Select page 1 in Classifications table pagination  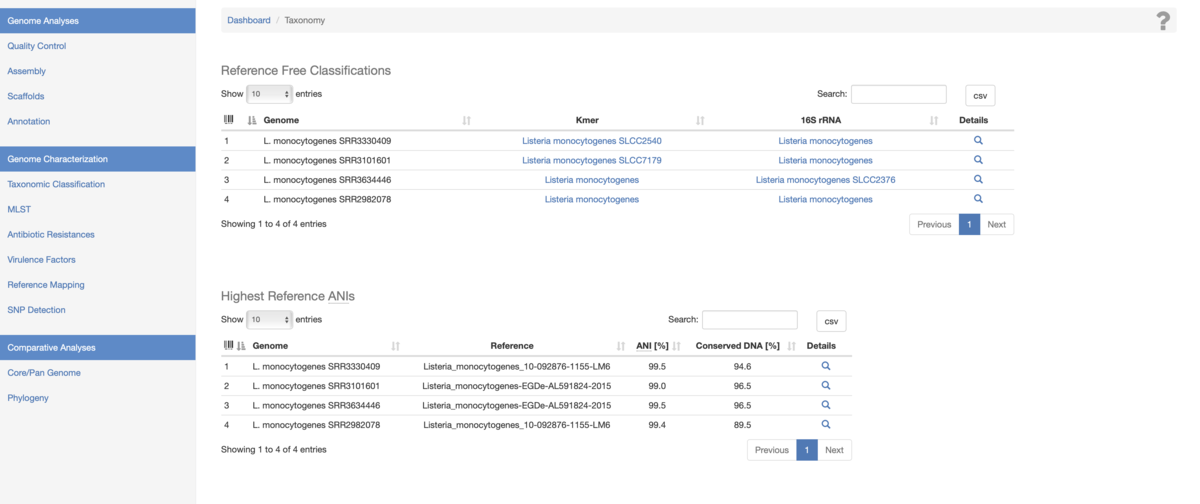[969, 224]
